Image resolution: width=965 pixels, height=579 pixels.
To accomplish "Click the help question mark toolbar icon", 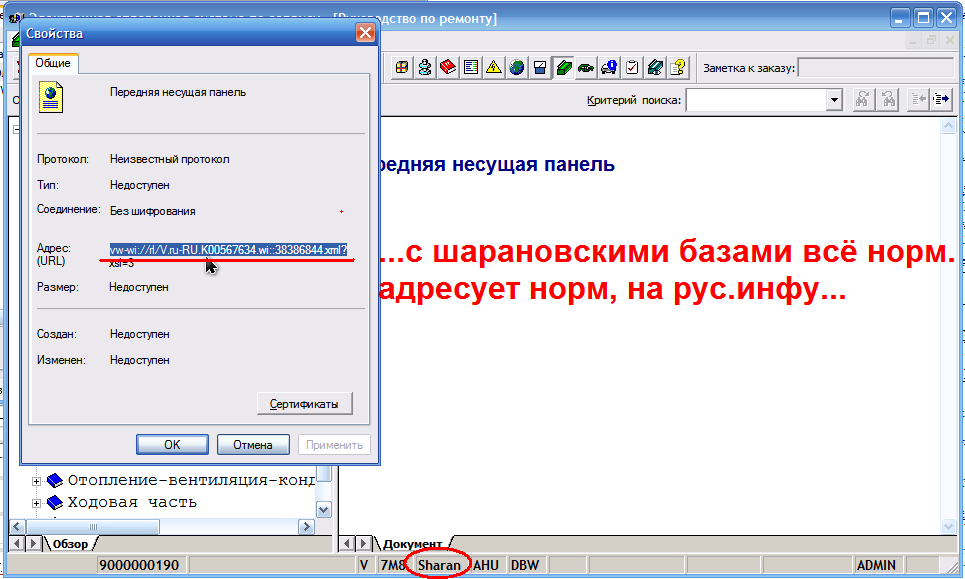I will point(678,68).
